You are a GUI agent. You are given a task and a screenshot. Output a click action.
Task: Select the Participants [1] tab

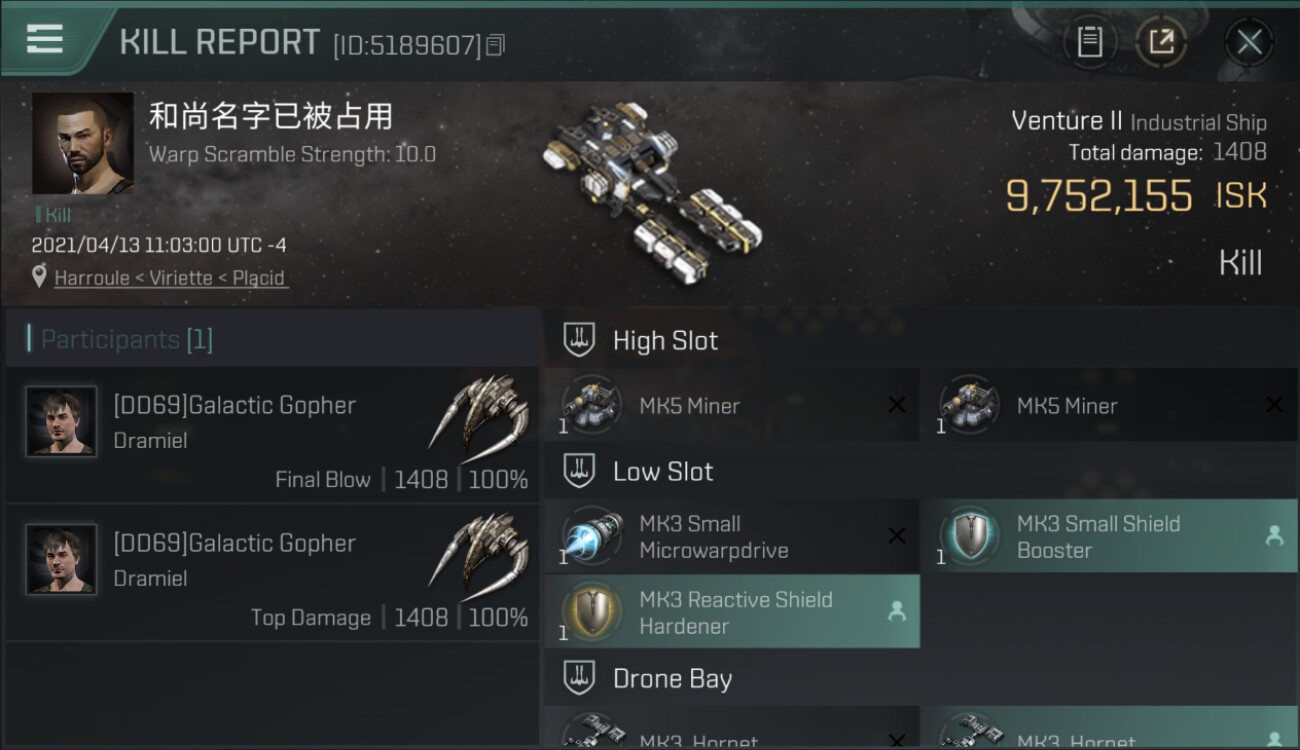(x=126, y=339)
